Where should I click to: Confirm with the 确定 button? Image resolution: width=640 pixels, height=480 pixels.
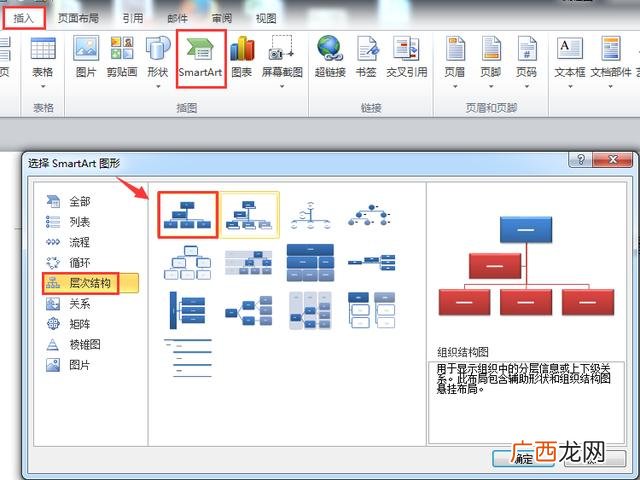(x=523, y=459)
